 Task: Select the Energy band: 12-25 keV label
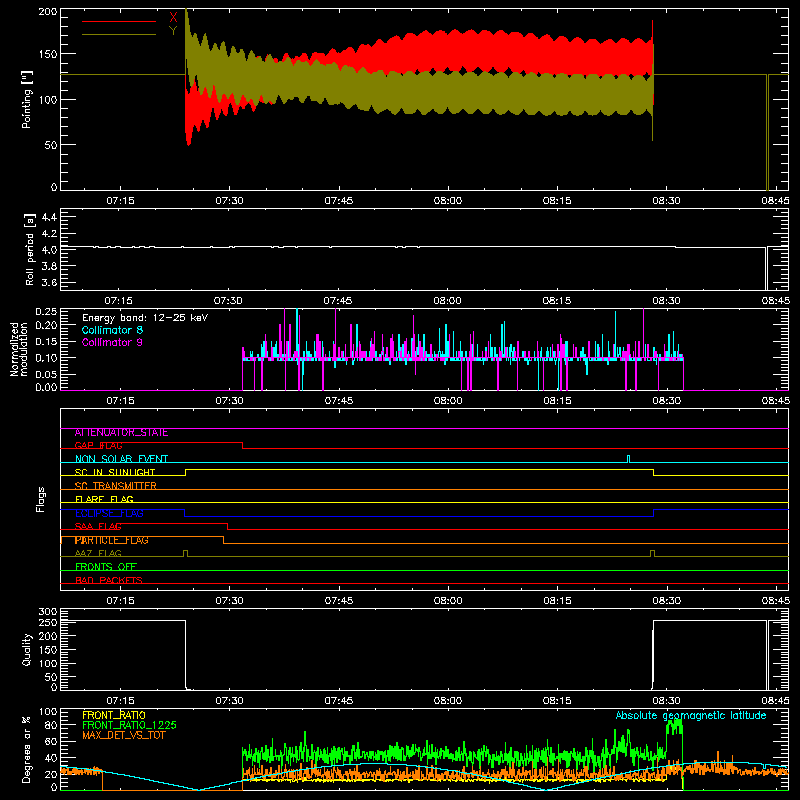(x=145, y=318)
